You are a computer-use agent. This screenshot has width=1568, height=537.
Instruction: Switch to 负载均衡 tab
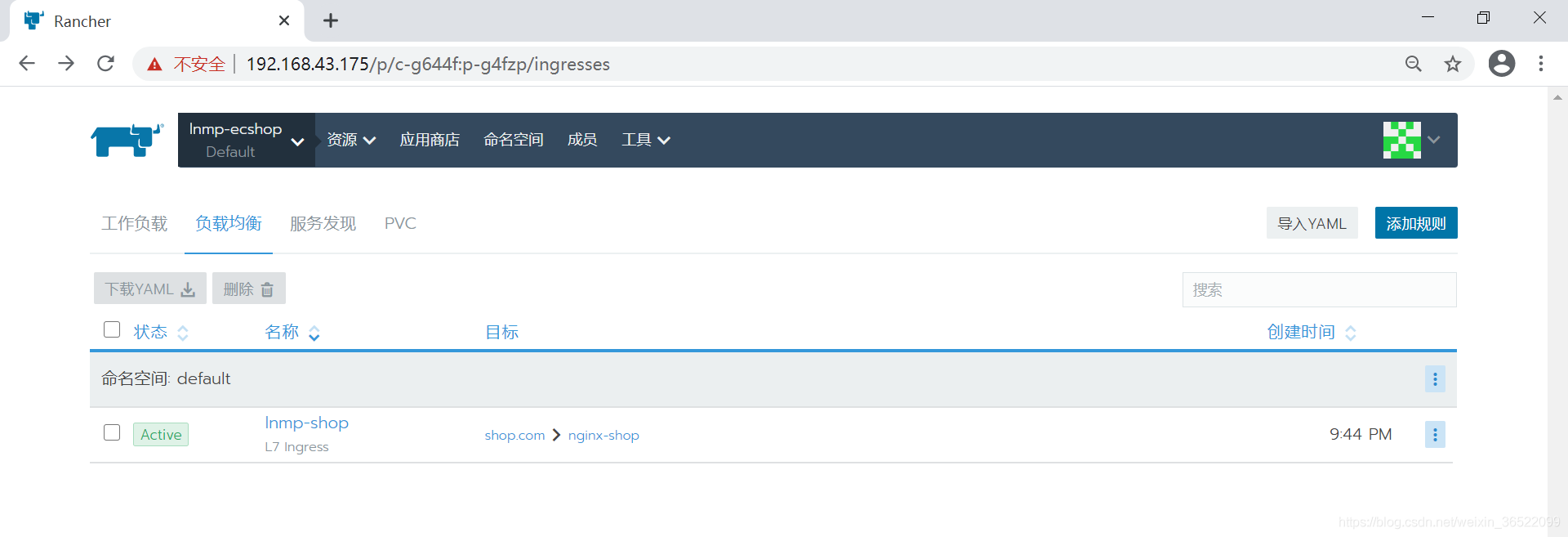click(x=229, y=223)
